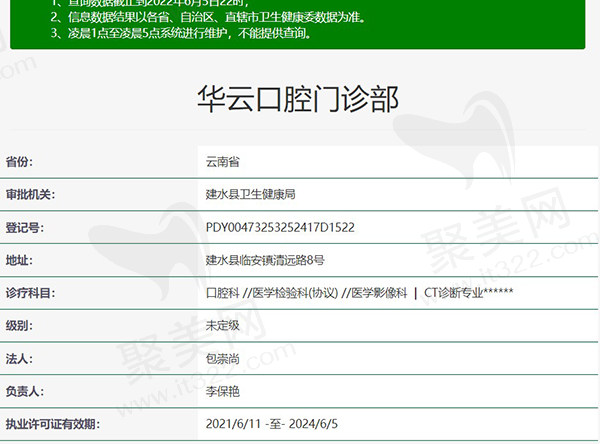Select the 审批机关 label
This screenshot has width=600, height=444.
pyautogui.click(x=30, y=194)
